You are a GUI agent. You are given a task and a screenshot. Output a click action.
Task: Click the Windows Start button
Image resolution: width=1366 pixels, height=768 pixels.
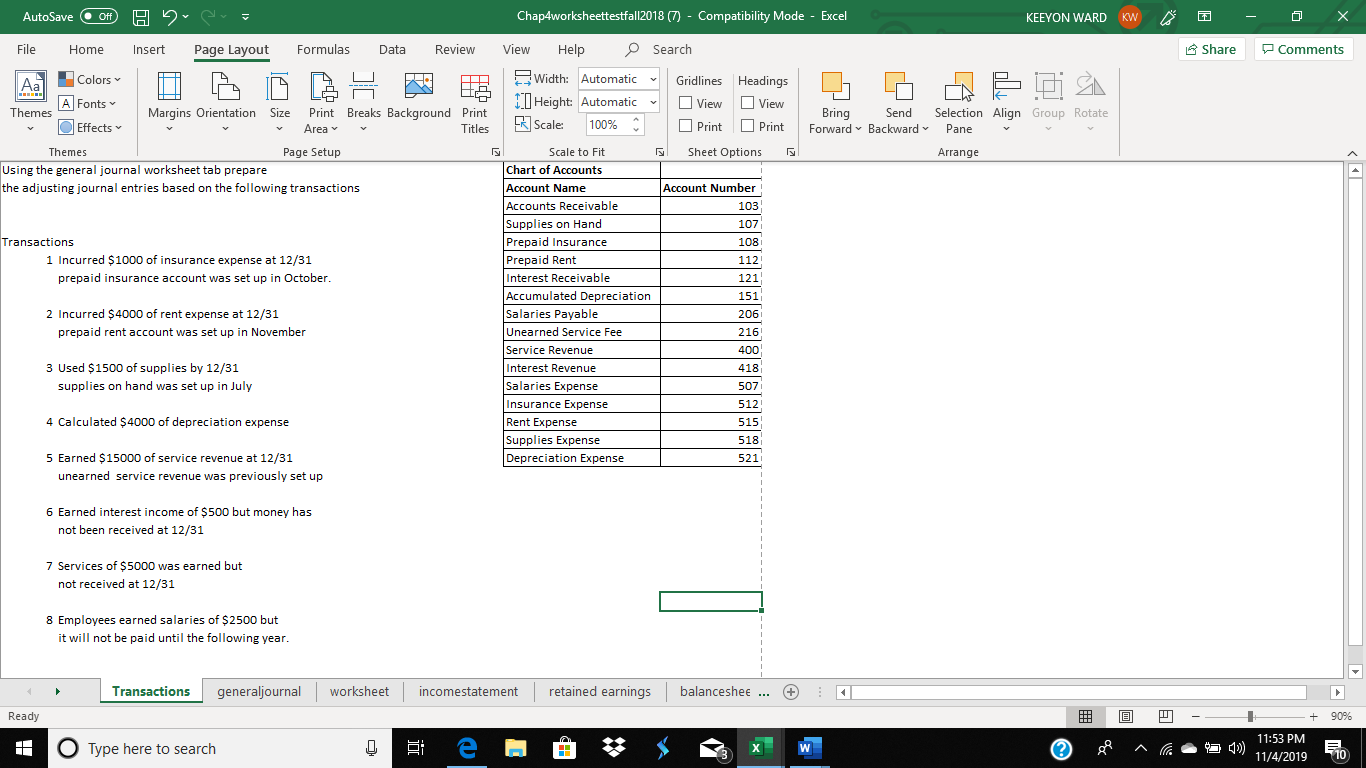pos(24,748)
